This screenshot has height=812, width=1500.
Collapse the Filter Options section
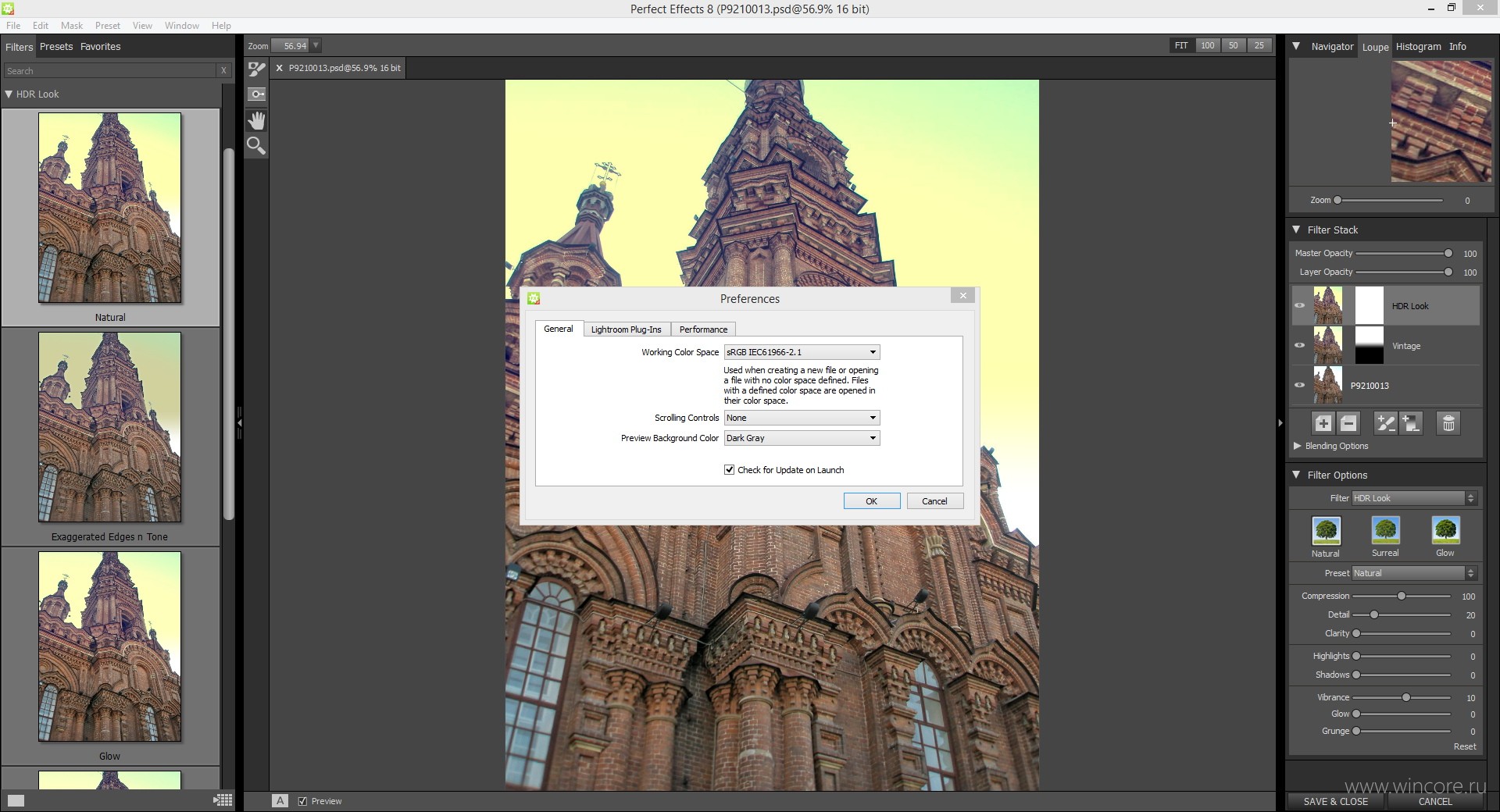(1296, 475)
